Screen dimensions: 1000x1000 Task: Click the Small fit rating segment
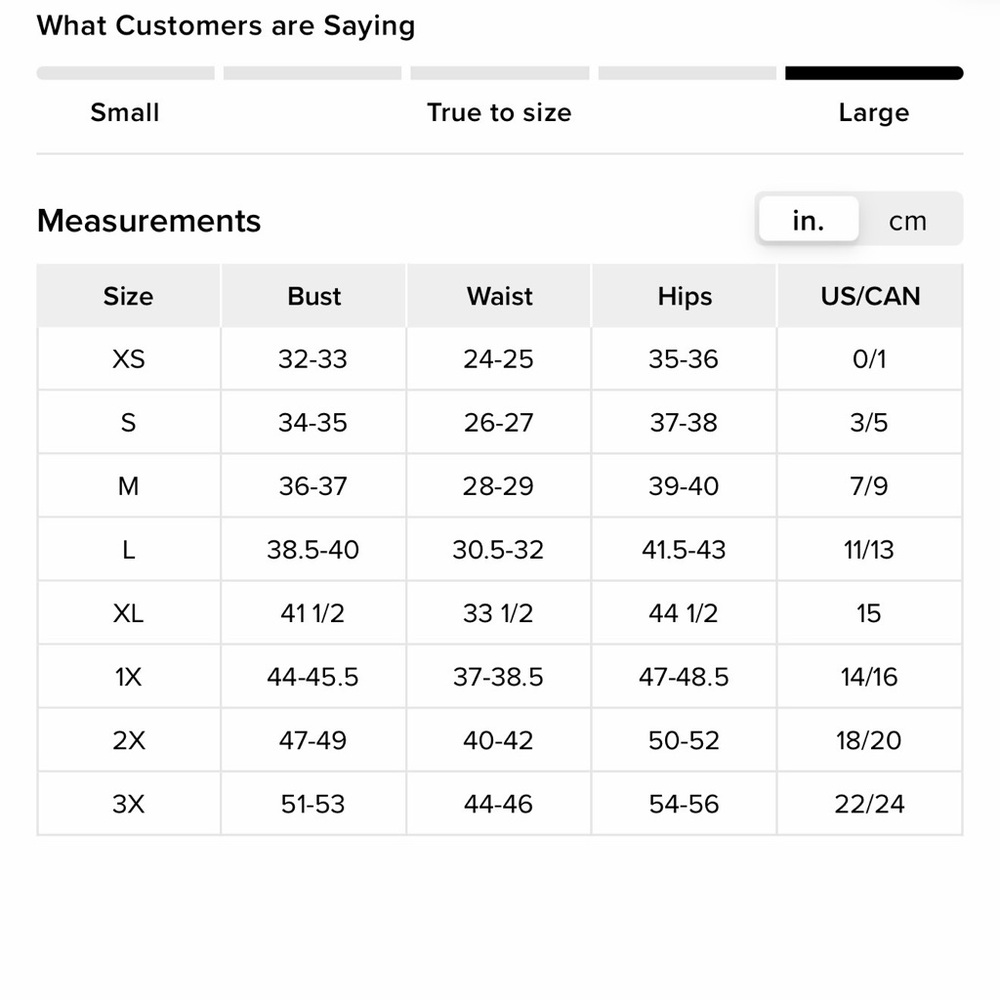click(x=126, y=73)
